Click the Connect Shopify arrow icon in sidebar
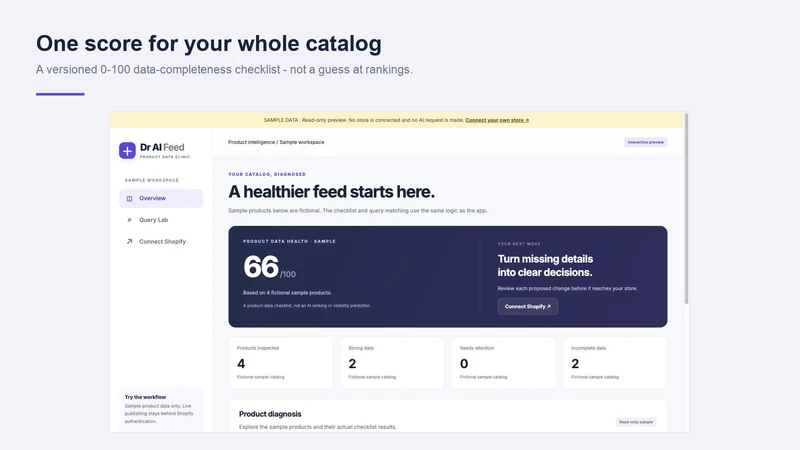Viewport: 800px width, 450px height. pos(129,241)
